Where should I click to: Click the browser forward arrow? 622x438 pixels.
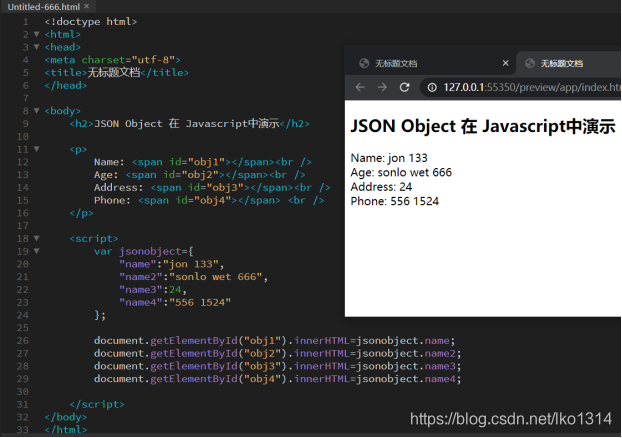[x=382, y=87]
